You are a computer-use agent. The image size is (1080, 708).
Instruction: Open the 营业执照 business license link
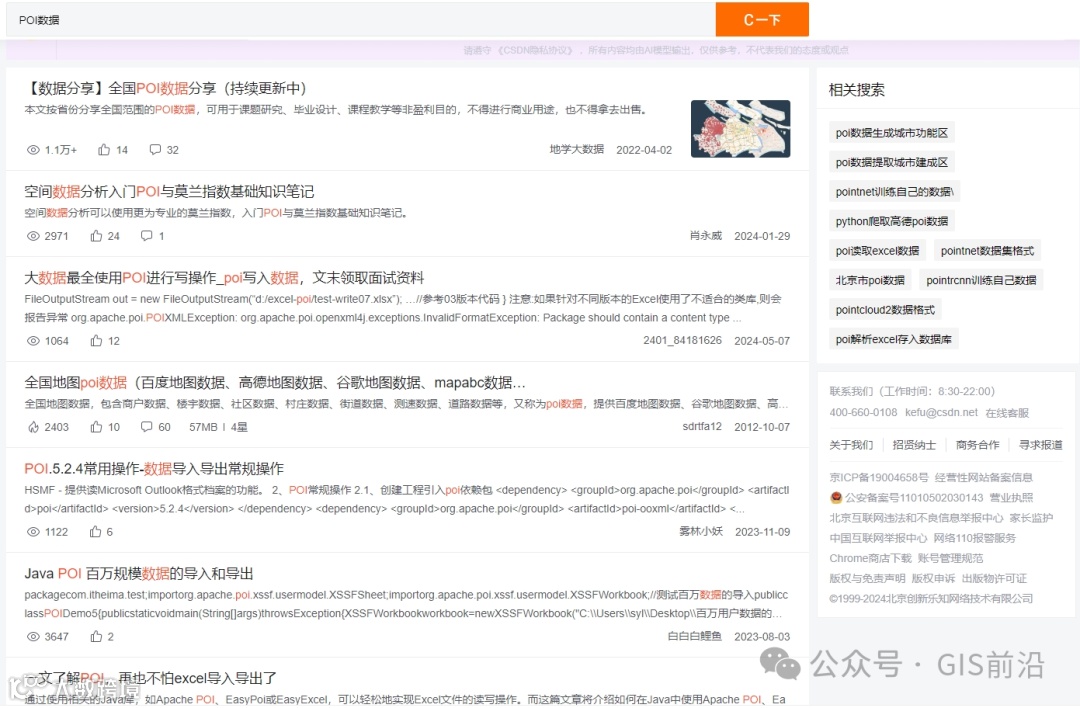(x=1011, y=497)
